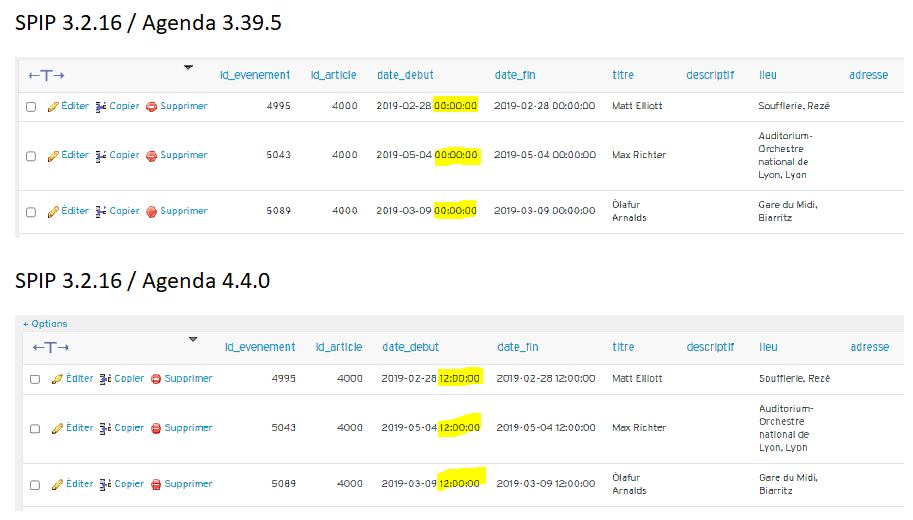Screen dimensions: 913x520
Task: Tick checkbox for event 5043 in Agenda 4.4.0 table
Action: pos(35,429)
